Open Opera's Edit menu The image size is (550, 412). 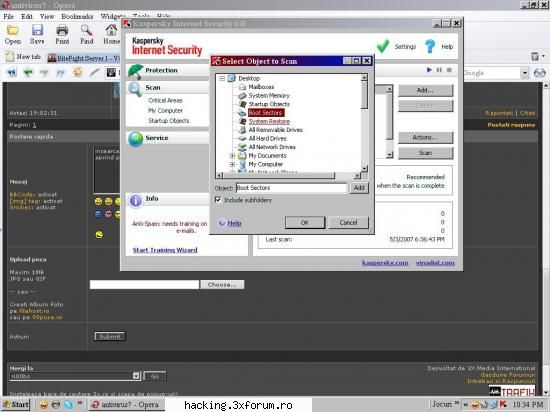coord(27,16)
